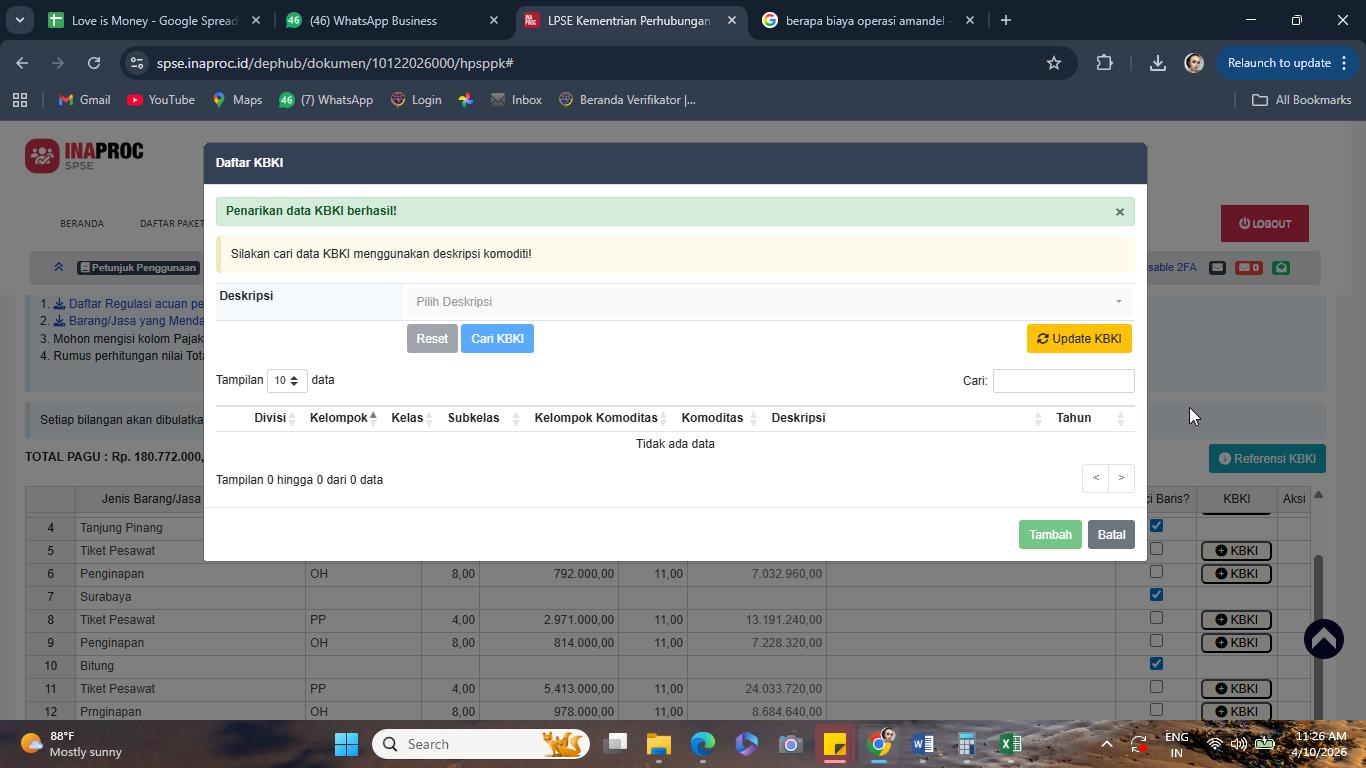Click KBKI button for row 8
Viewport: 1366px width, 768px height.
pyautogui.click(x=1236, y=620)
